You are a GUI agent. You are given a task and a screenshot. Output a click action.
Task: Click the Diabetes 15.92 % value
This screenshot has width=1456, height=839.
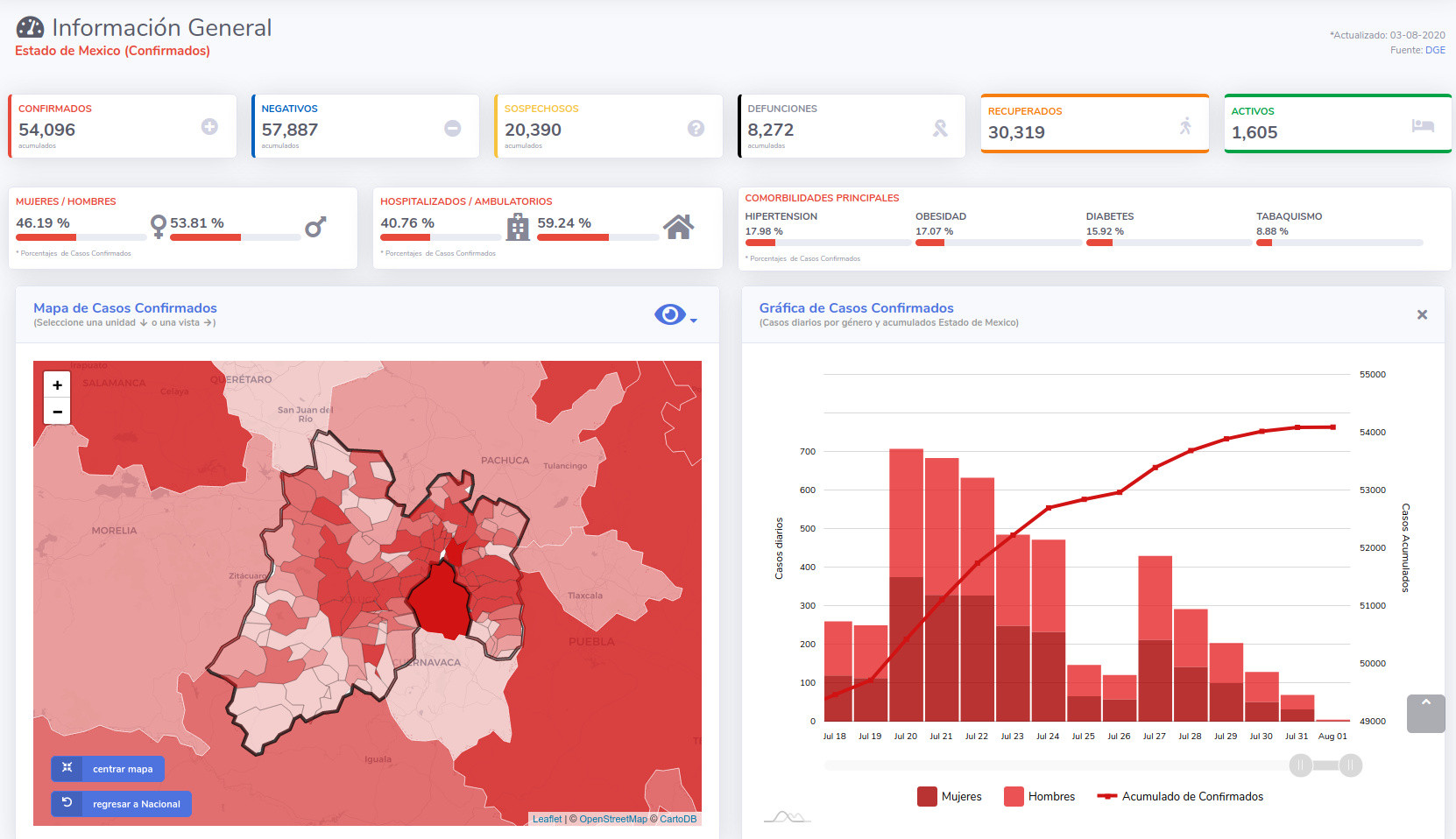[1105, 231]
